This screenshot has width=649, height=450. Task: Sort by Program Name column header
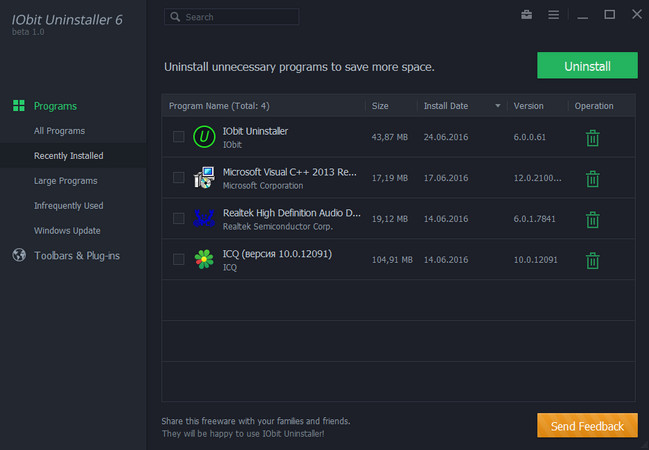coord(219,106)
